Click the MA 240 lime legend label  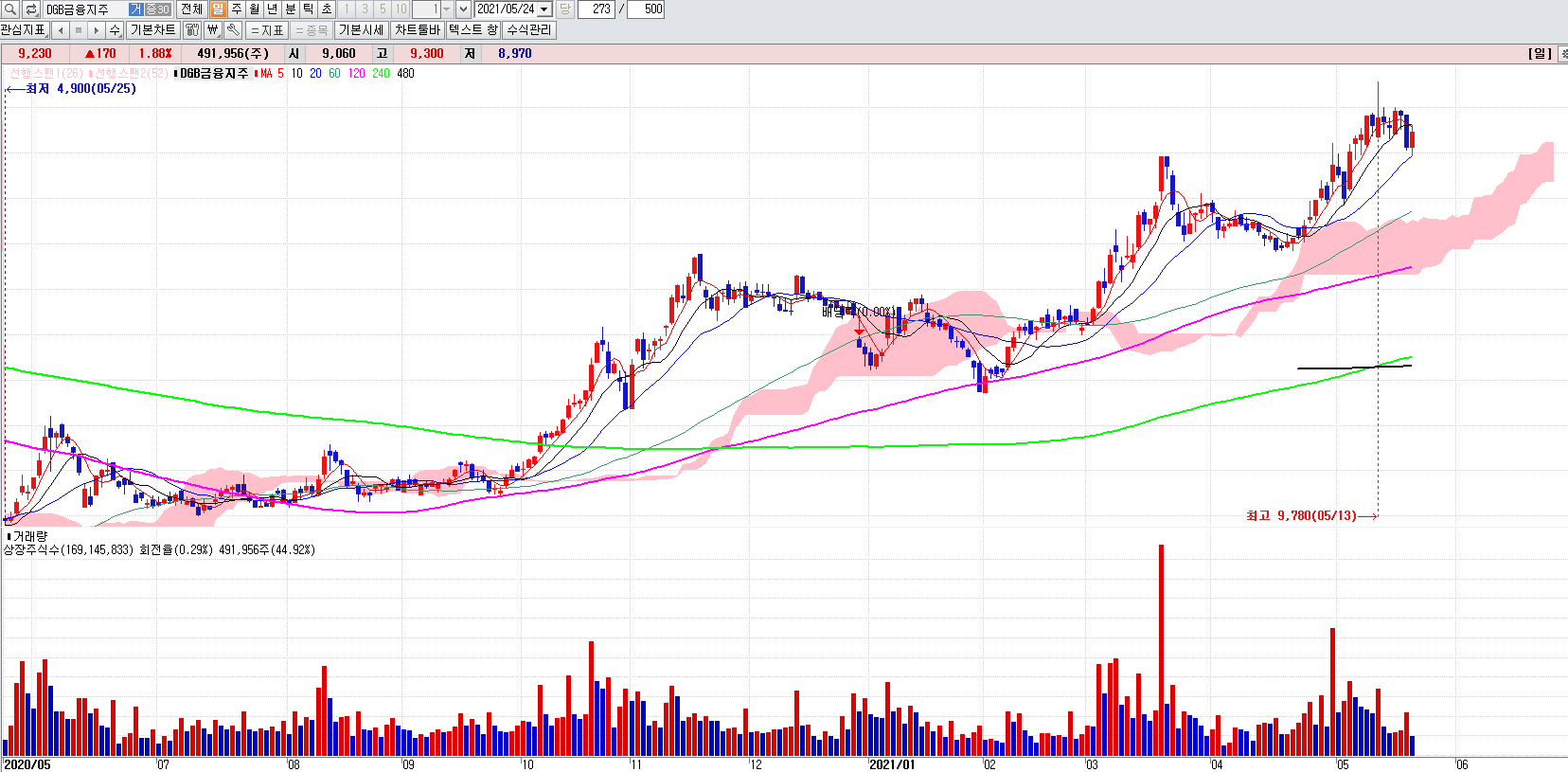point(381,73)
